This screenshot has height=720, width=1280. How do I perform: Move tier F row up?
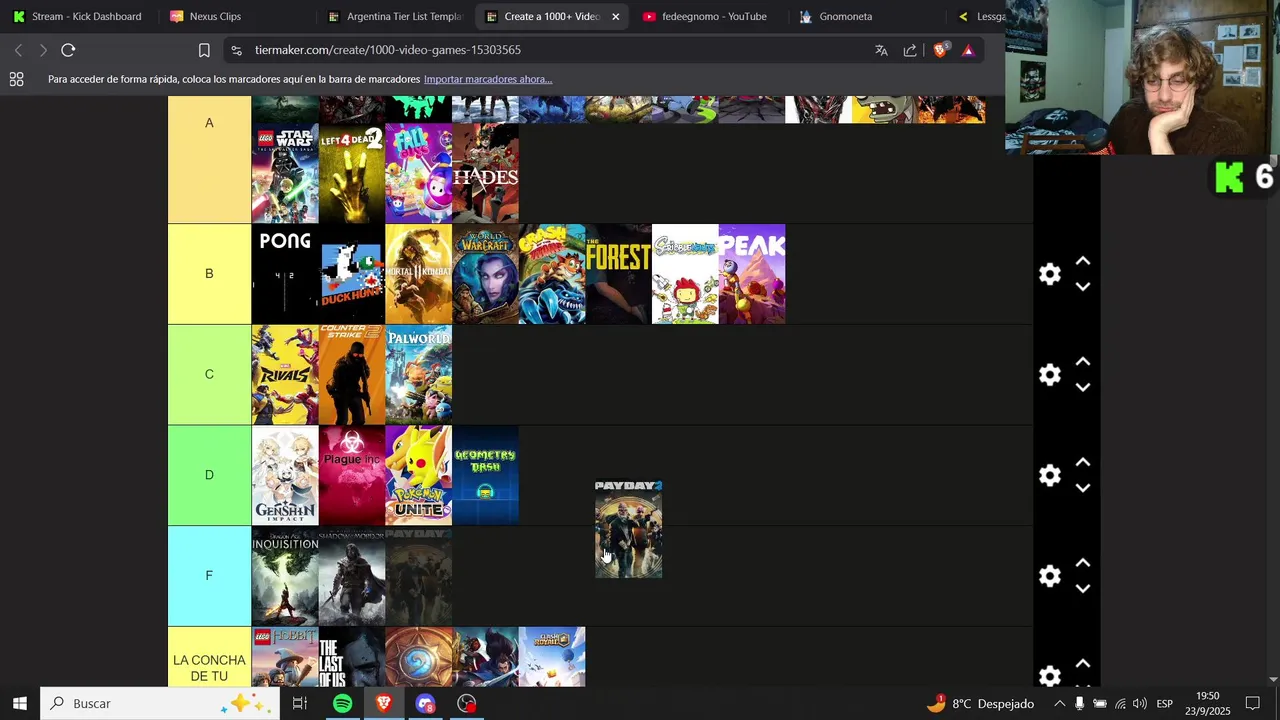[1082, 563]
